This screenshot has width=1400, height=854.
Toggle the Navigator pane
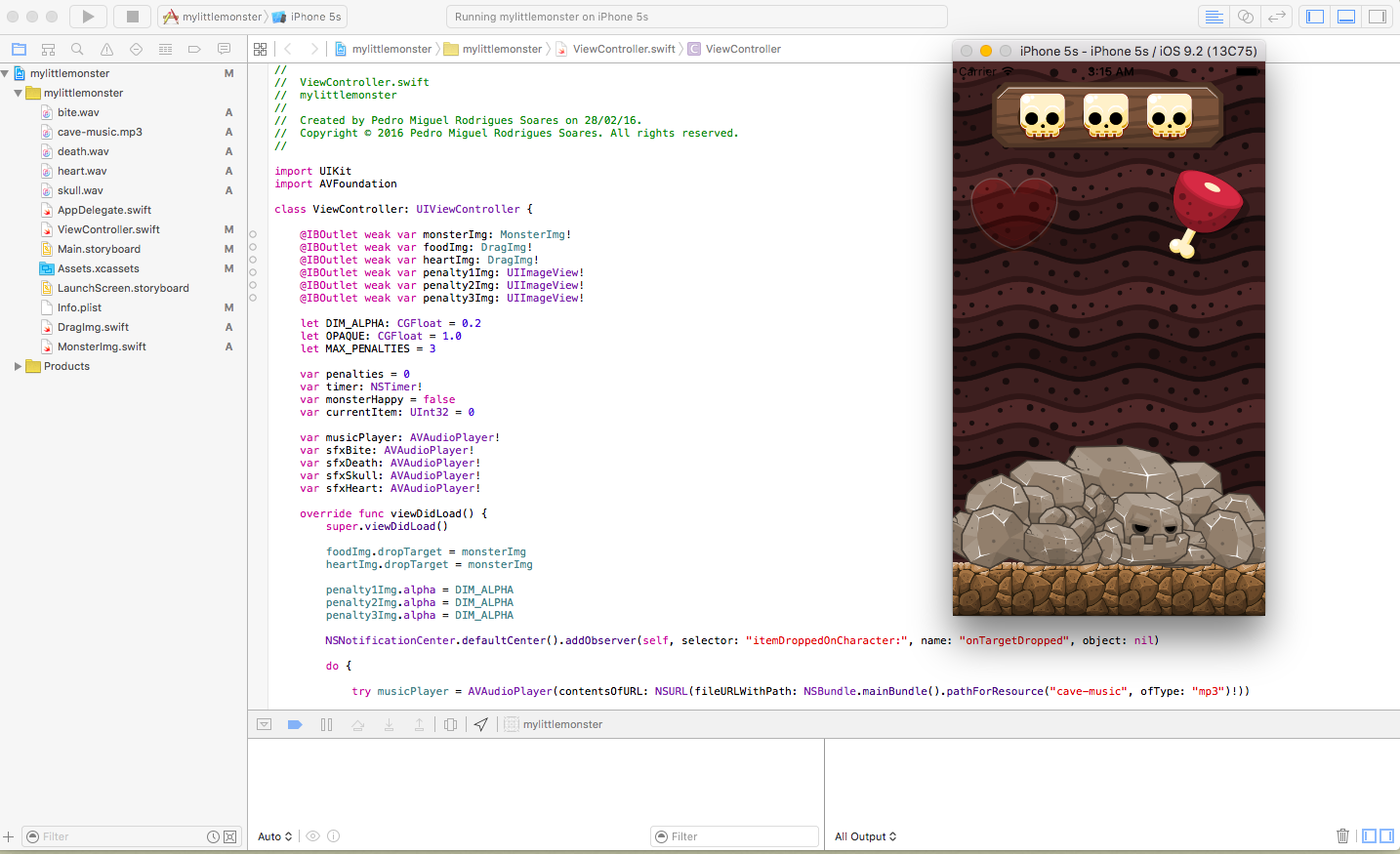1315,17
